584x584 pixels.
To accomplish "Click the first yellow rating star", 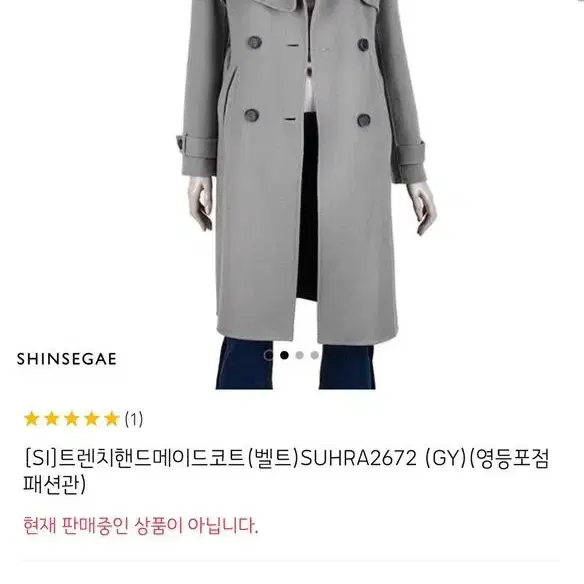I will [x=32, y=419].
